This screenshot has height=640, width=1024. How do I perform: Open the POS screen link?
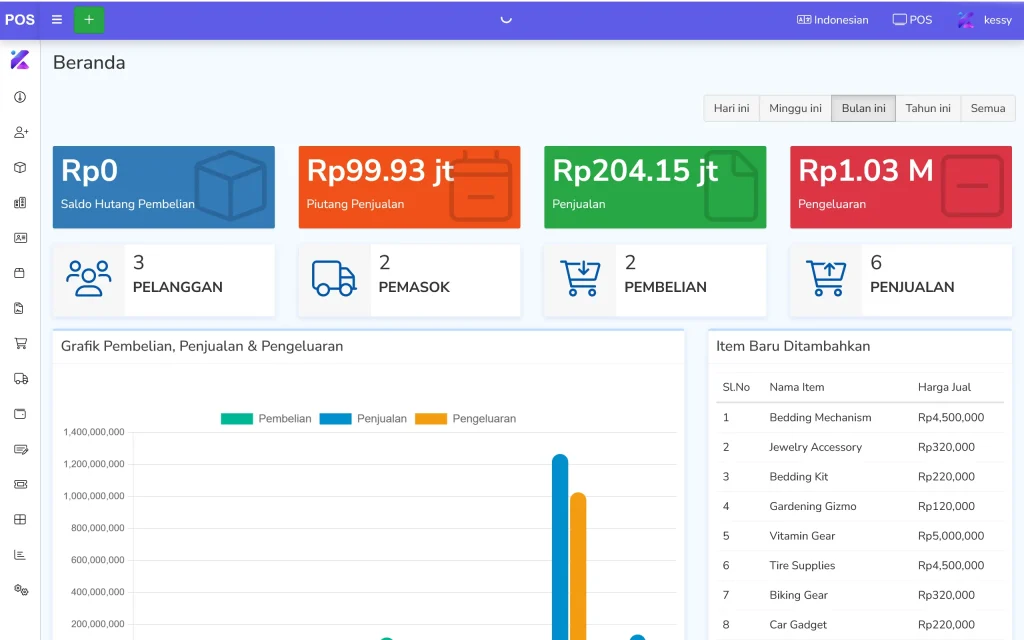click(x=912, y=20)
